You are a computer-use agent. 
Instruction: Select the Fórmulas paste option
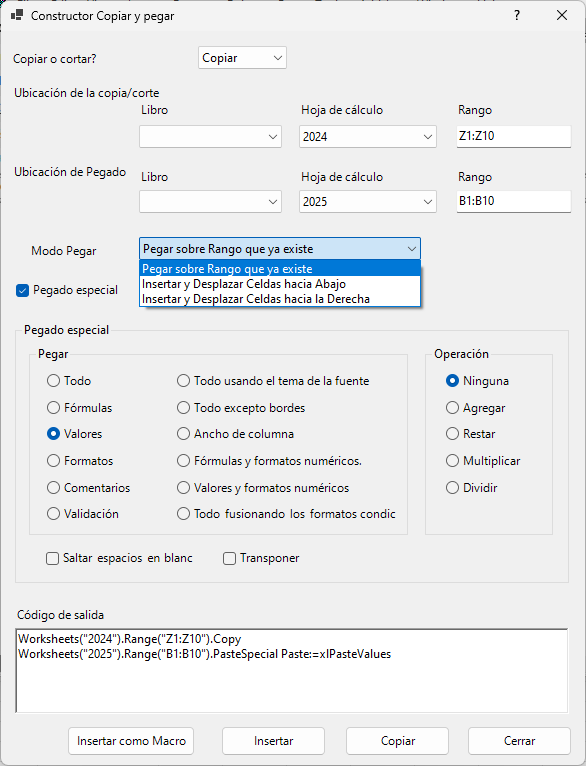(x=53, y=407)
